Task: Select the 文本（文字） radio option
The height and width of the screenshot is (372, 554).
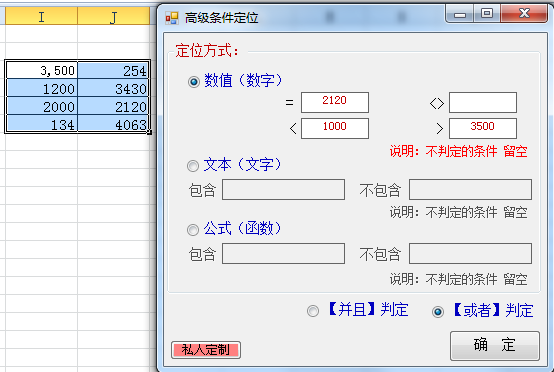Action: 193,166
